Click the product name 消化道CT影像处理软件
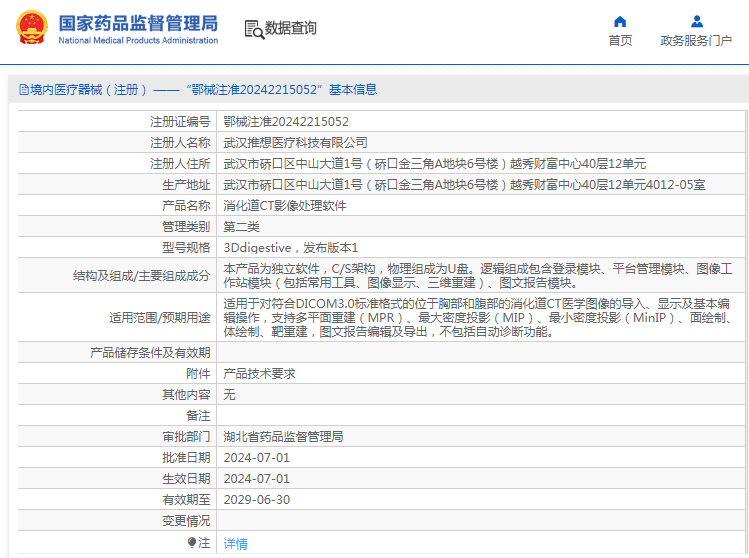Image resolution: width=749 pixels, height=558 pixels. (x=285, y=205)
